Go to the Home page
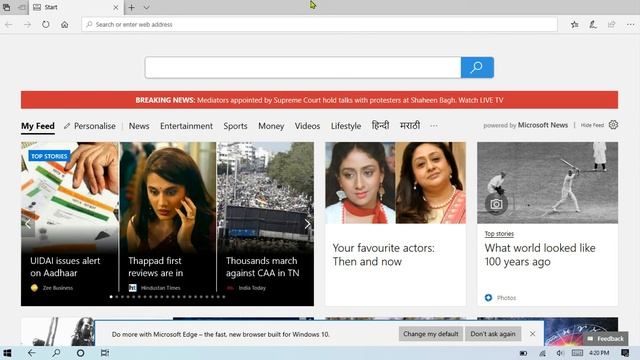 pyautogui.click(x=64, y=24)
